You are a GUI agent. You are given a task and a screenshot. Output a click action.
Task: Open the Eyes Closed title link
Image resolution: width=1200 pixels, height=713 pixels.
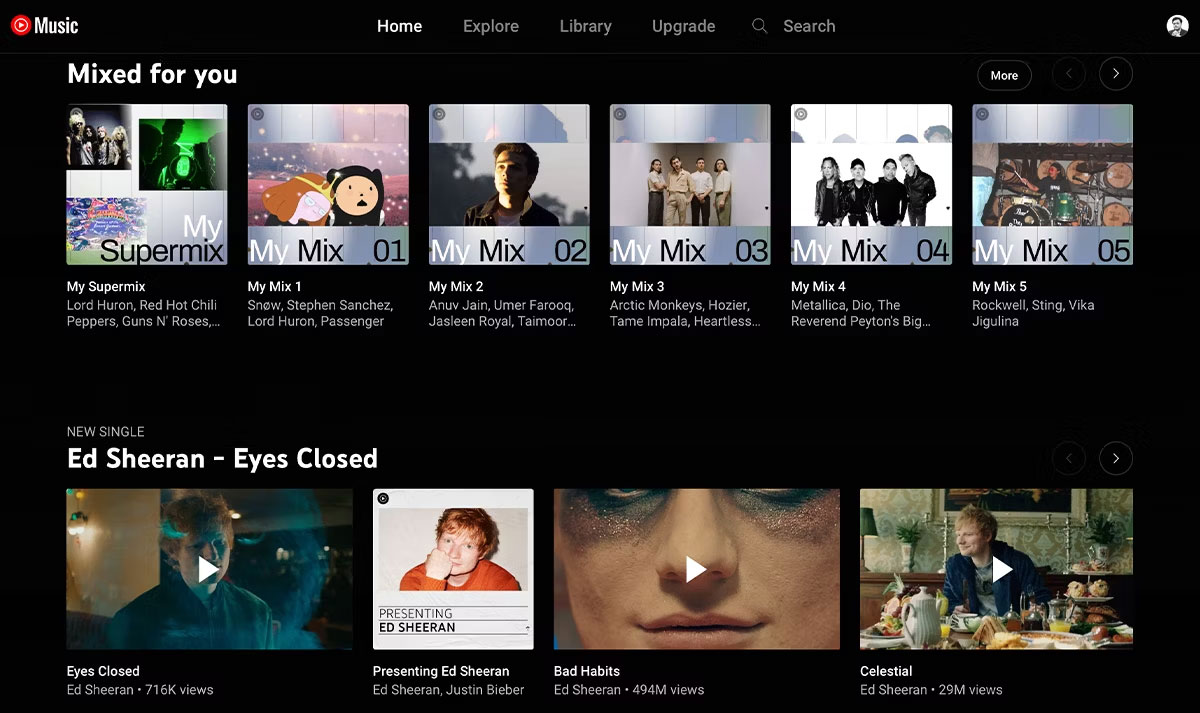103,671
